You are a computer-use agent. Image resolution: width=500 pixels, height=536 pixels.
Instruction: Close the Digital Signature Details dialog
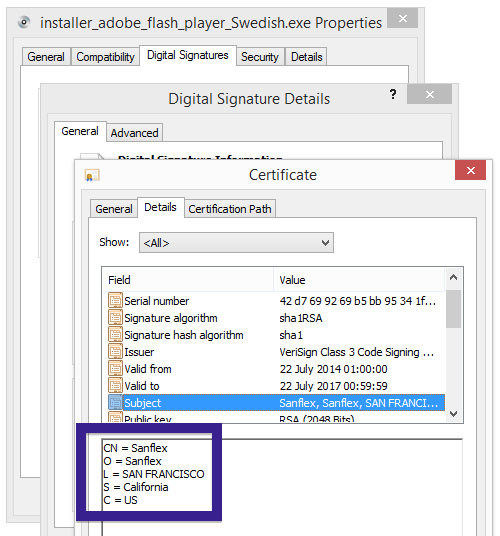(430, 94)
